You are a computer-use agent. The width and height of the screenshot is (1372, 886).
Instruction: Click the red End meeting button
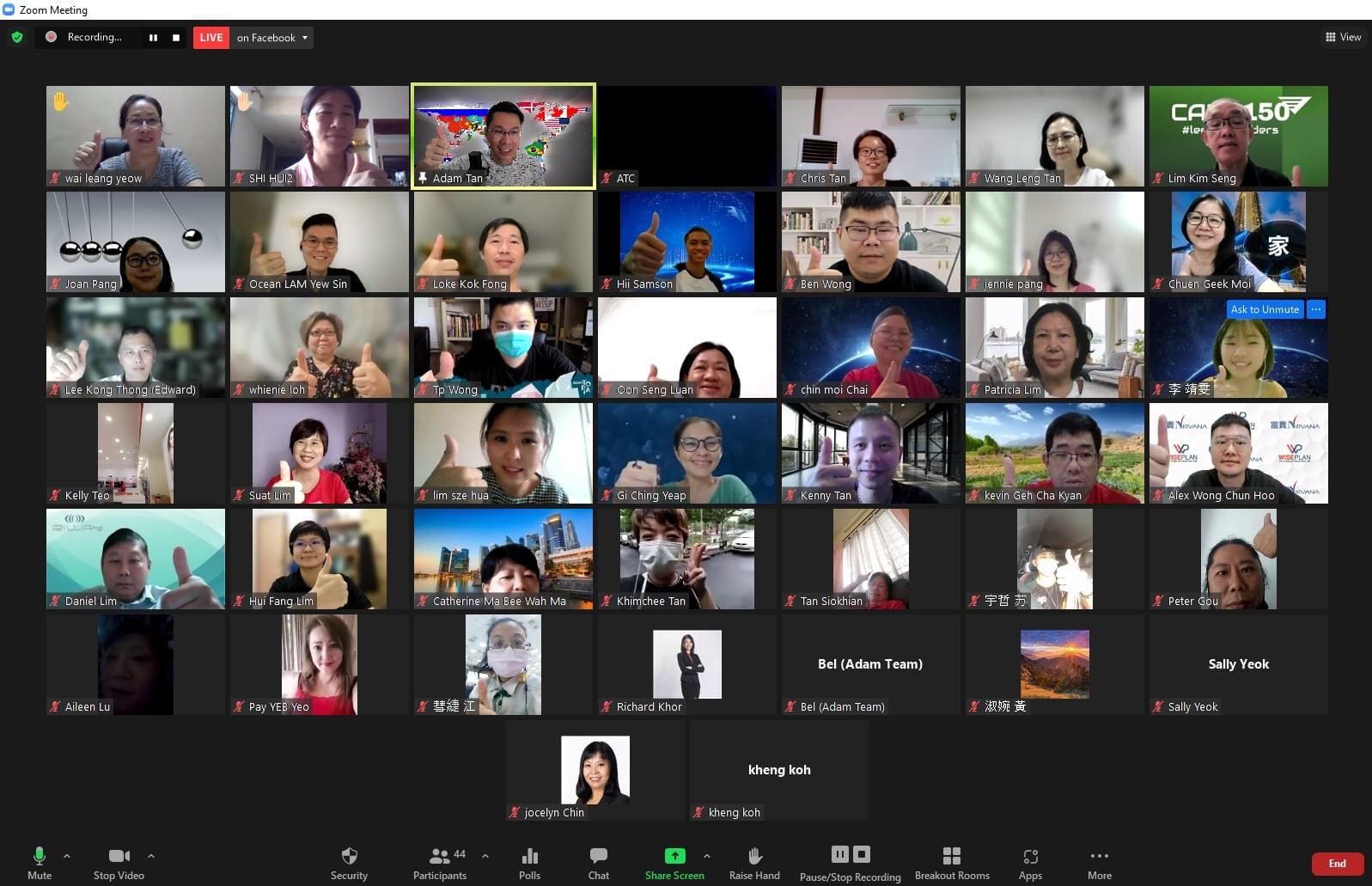click(x=1337, y=864)
